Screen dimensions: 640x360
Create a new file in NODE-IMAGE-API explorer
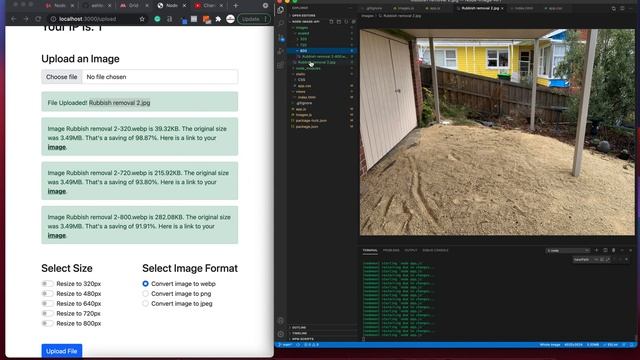pos(331,22)
